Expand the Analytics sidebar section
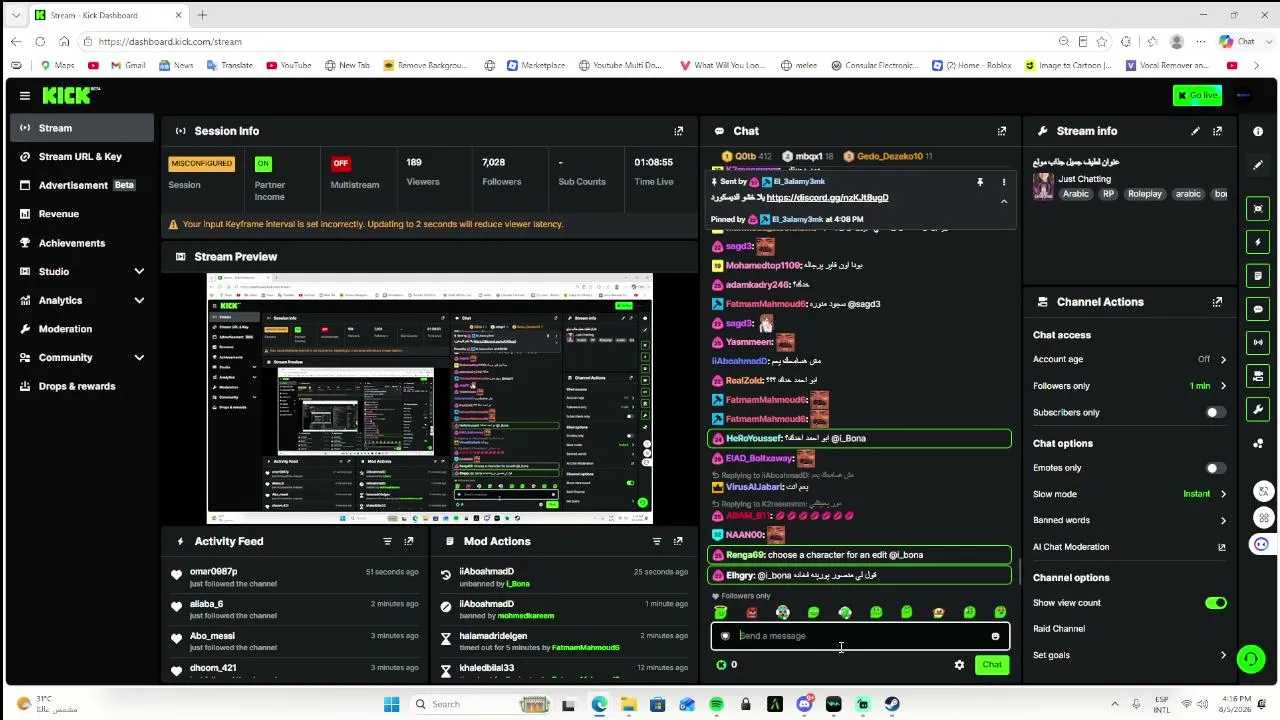This screenshot has height=720, width=1280. tap(139, 300)
